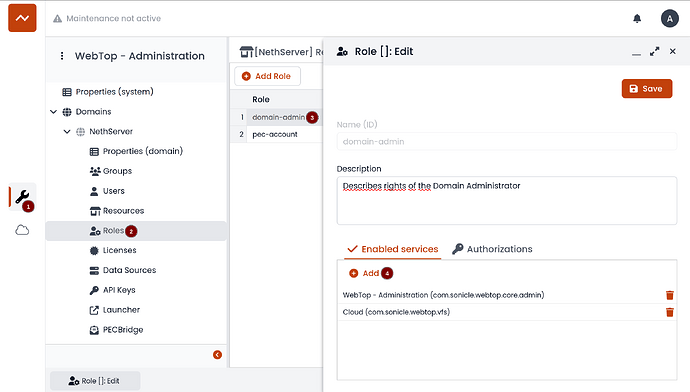Click the administration wrench icon in sidebar
690x392 pixels.
pos(22,197)
